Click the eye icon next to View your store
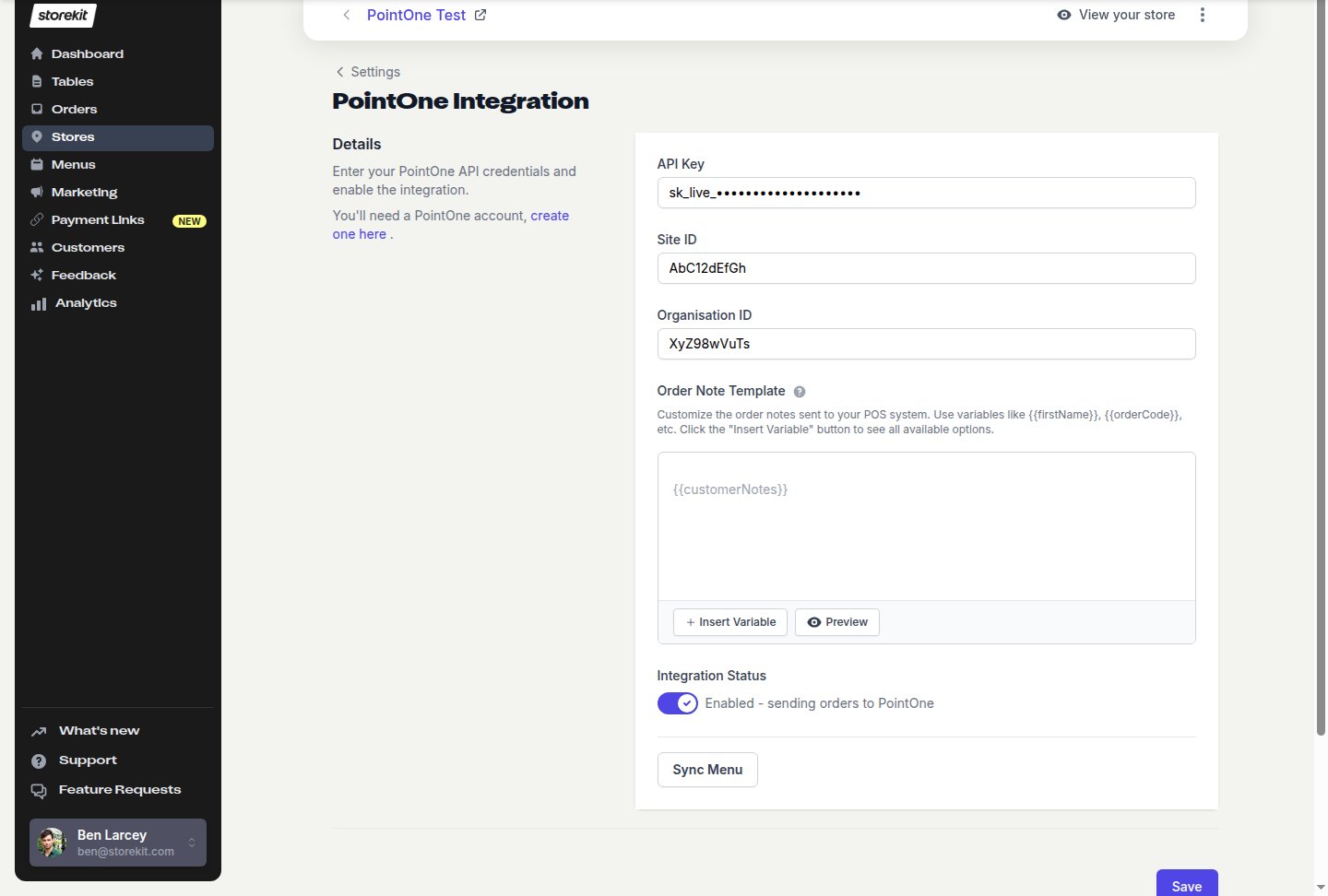1328x896 pixels. point(1064,15)
